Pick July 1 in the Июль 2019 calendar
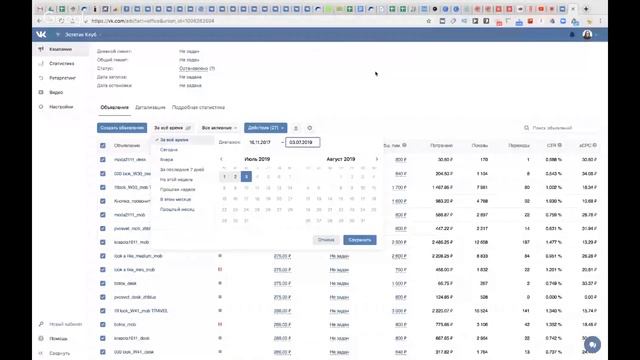This screenshot has height=360, width=640. tap(224, 177)
